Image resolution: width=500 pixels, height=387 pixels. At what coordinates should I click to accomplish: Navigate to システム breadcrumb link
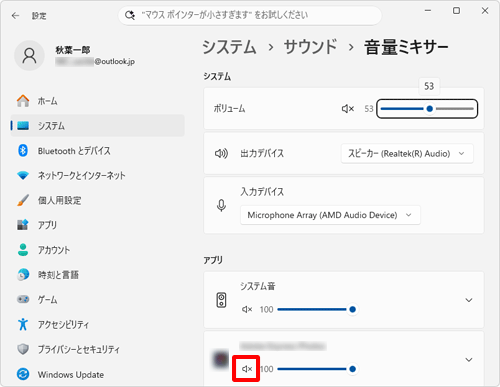pyautogui.click(x=229, y=47)
